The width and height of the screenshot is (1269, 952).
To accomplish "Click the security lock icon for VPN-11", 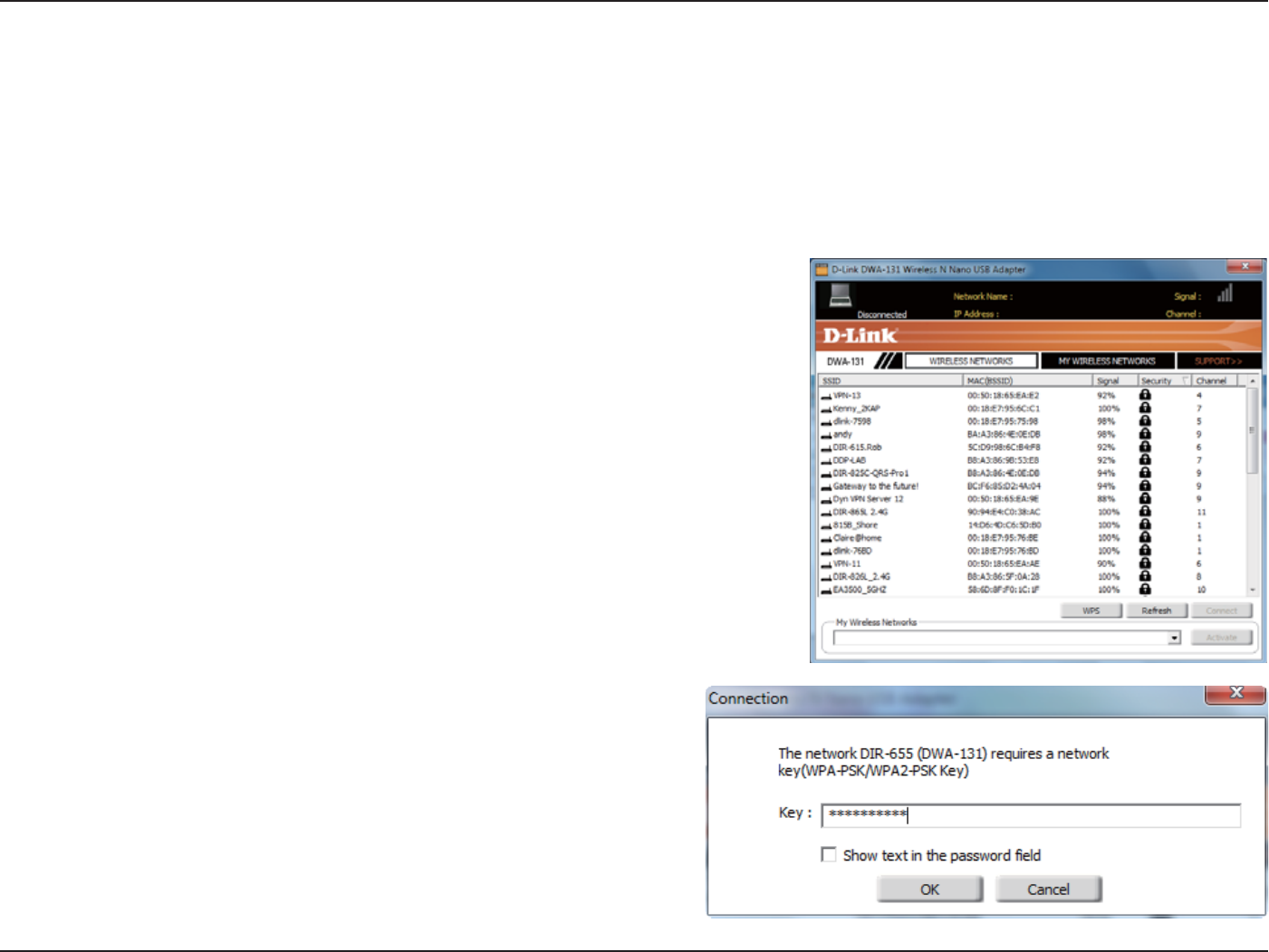I will [x=1145, y=563].
